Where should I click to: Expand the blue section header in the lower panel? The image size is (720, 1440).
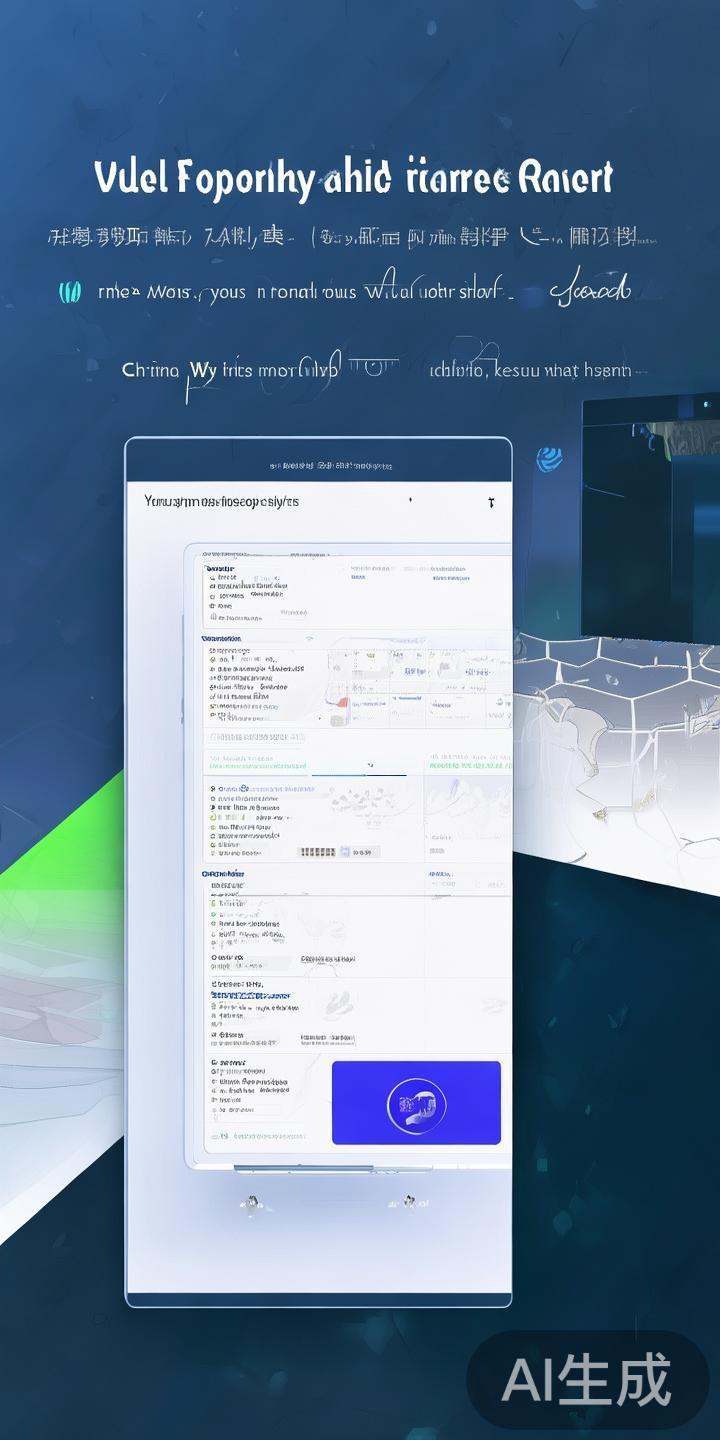point(222,873)
